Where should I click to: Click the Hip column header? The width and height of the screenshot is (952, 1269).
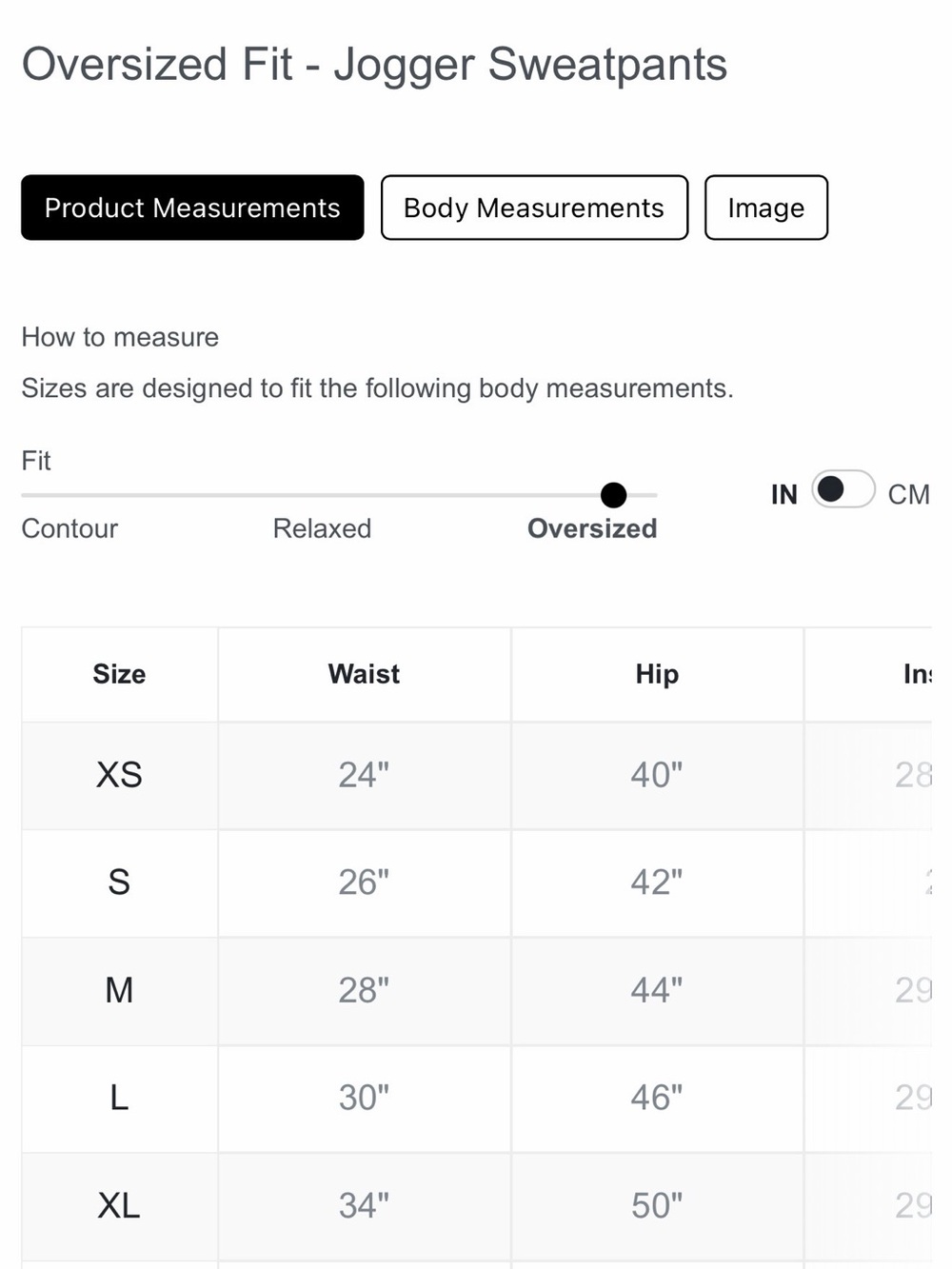tap(657, 674)
